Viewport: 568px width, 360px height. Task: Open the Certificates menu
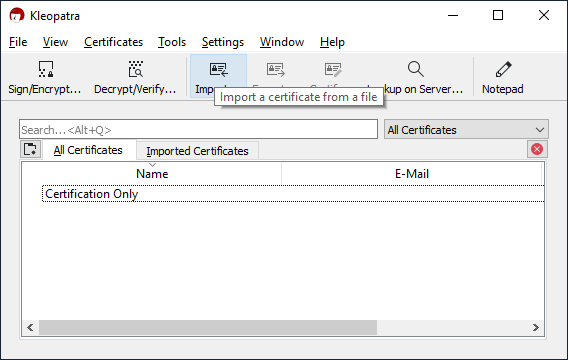(113, 42)
